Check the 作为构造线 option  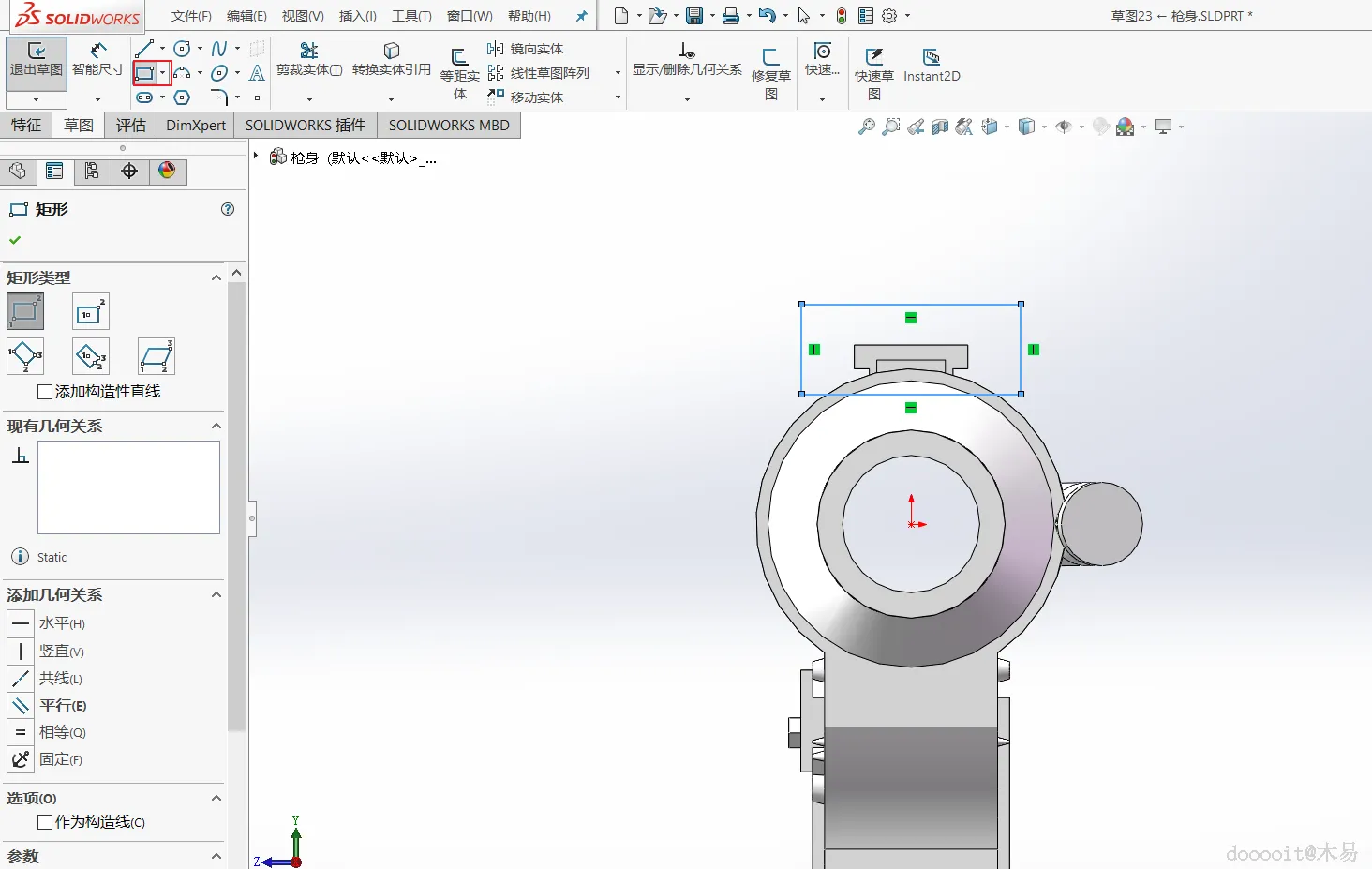[x=45, y=822]
